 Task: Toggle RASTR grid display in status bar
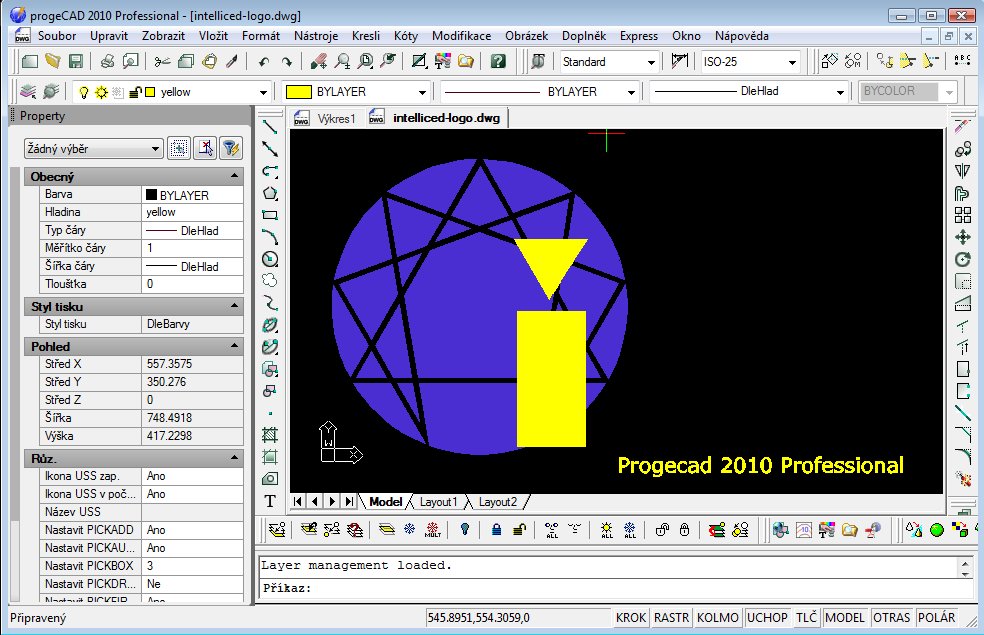point(671,618)
